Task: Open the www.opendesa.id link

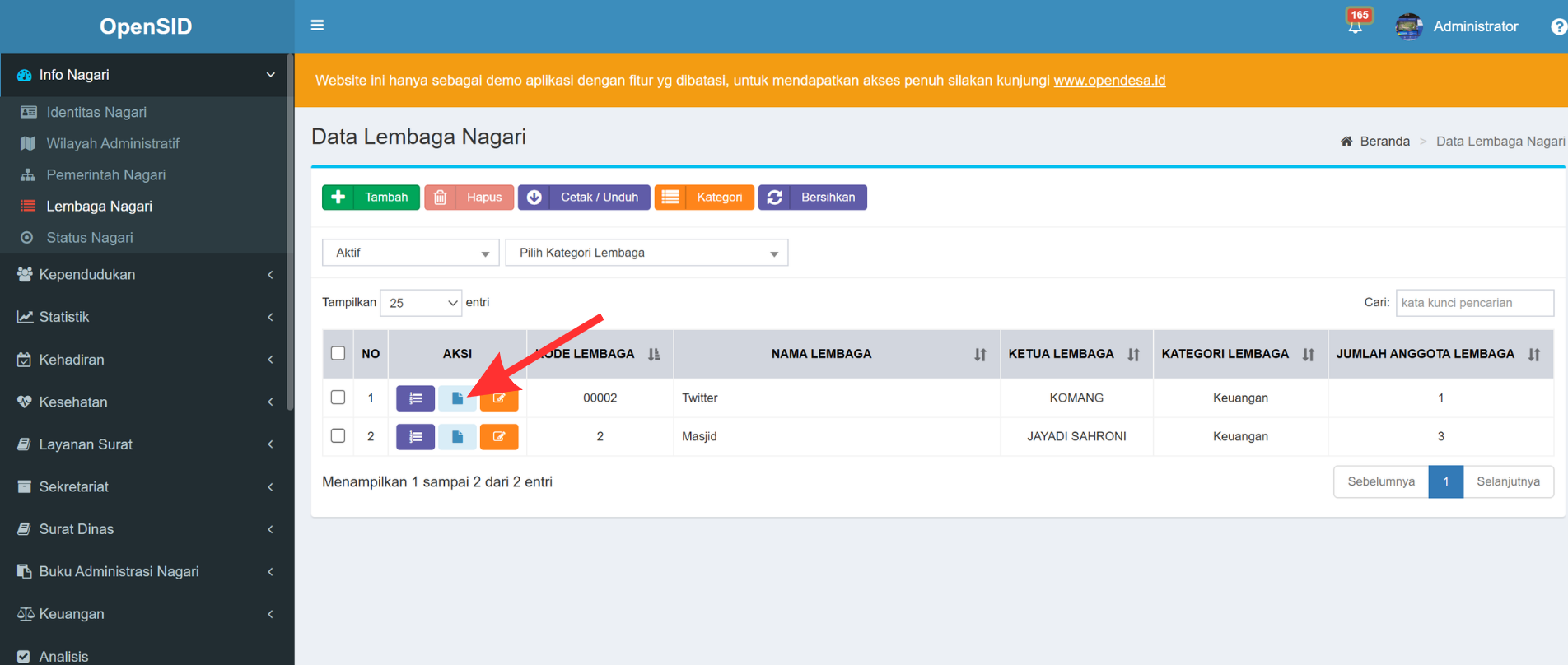Action: [1109, 81]
